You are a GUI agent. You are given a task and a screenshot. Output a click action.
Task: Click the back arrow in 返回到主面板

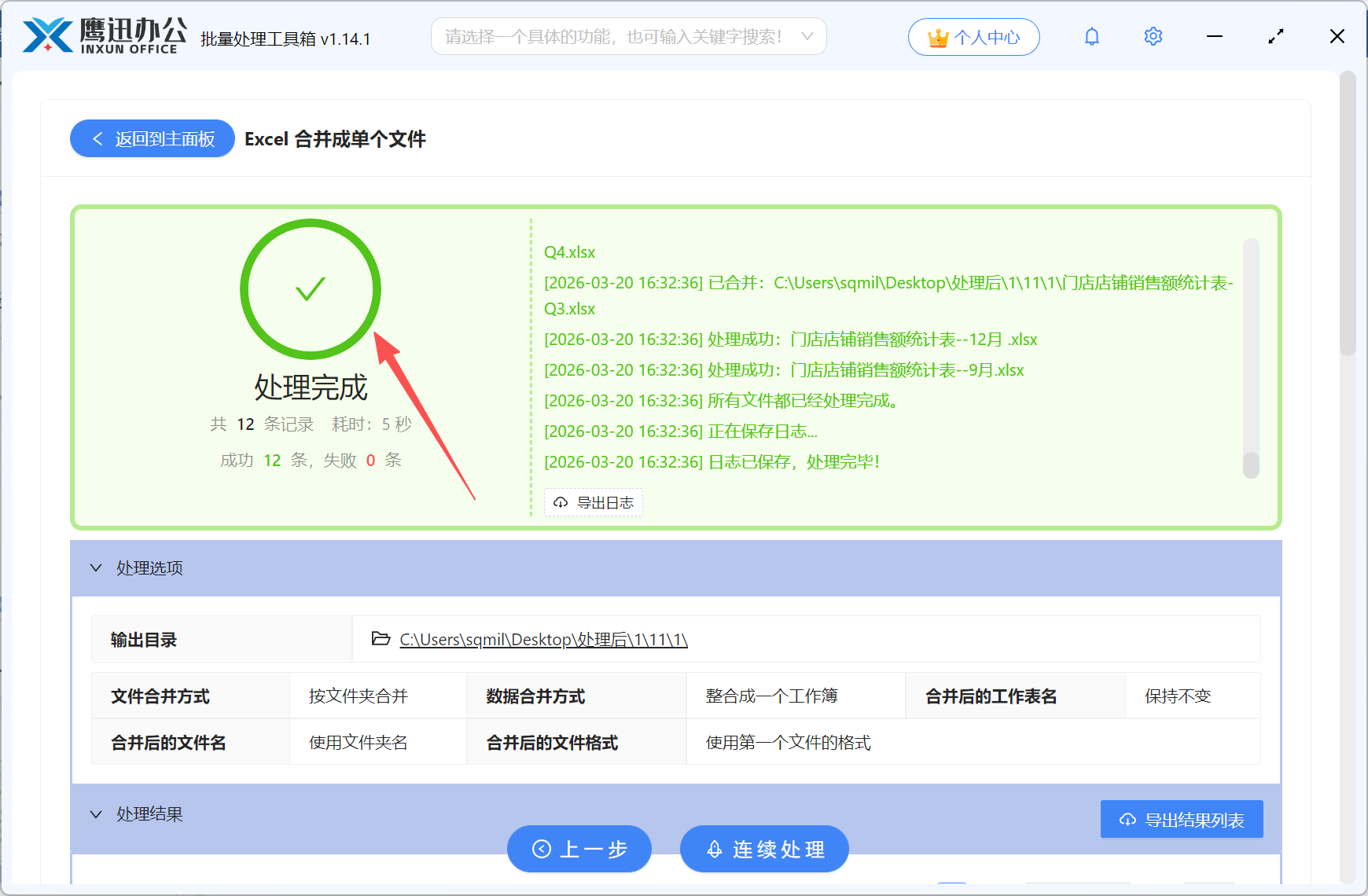coord(97,138)
